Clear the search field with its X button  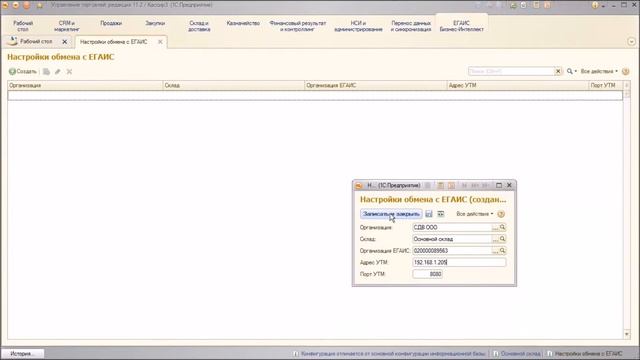click(x=558, y=71)
